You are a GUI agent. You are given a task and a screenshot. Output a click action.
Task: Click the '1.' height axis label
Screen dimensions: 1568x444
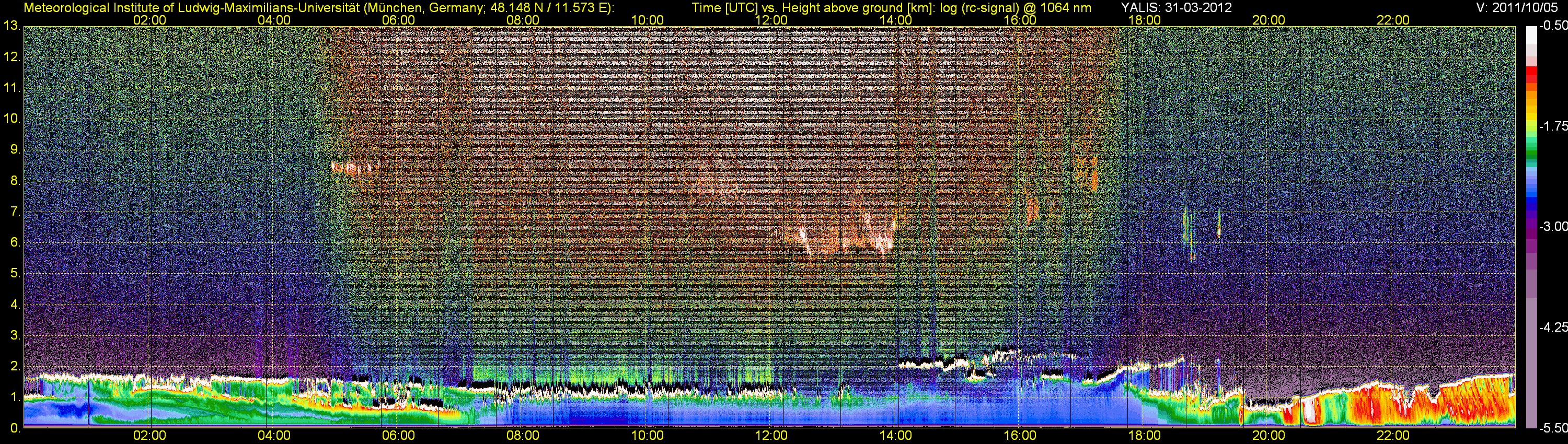pyautogui.click(x=15, y=397)
